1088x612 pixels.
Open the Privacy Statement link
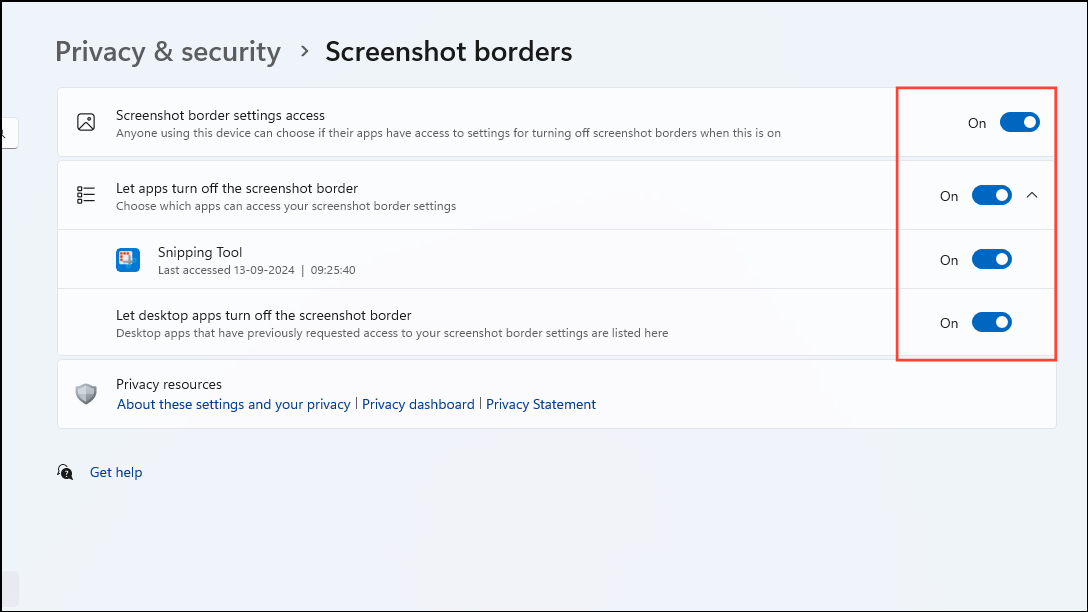[x=541, y=404]
